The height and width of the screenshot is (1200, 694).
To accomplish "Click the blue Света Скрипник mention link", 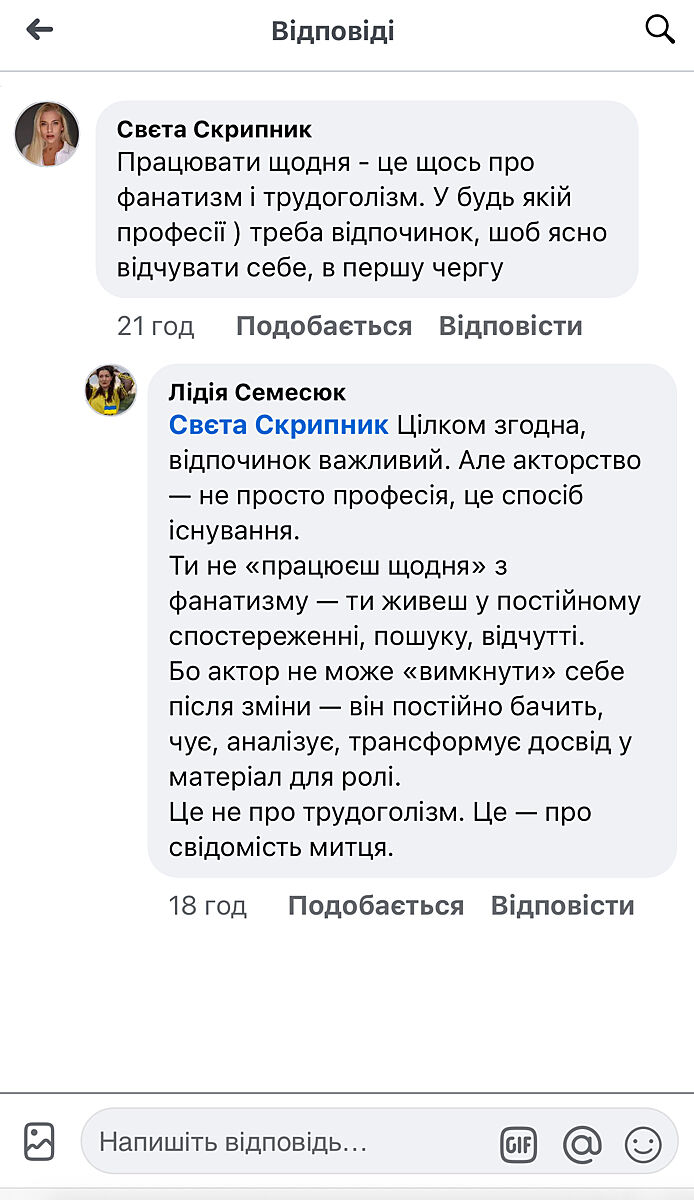I will pos(279,426).
